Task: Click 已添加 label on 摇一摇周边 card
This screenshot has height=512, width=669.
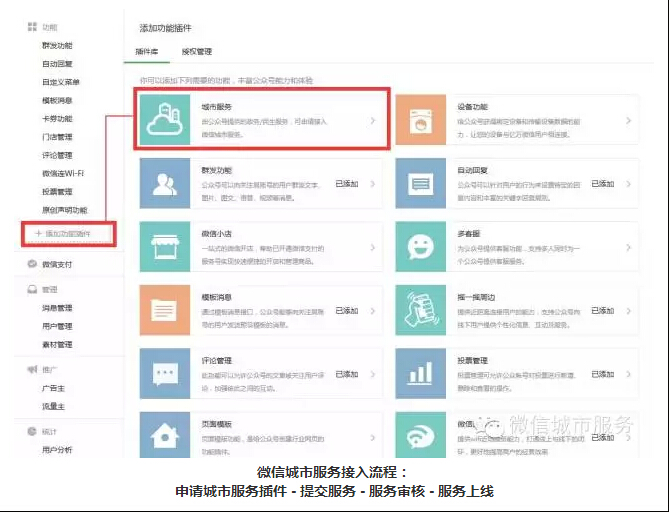Action: point(603,311)
